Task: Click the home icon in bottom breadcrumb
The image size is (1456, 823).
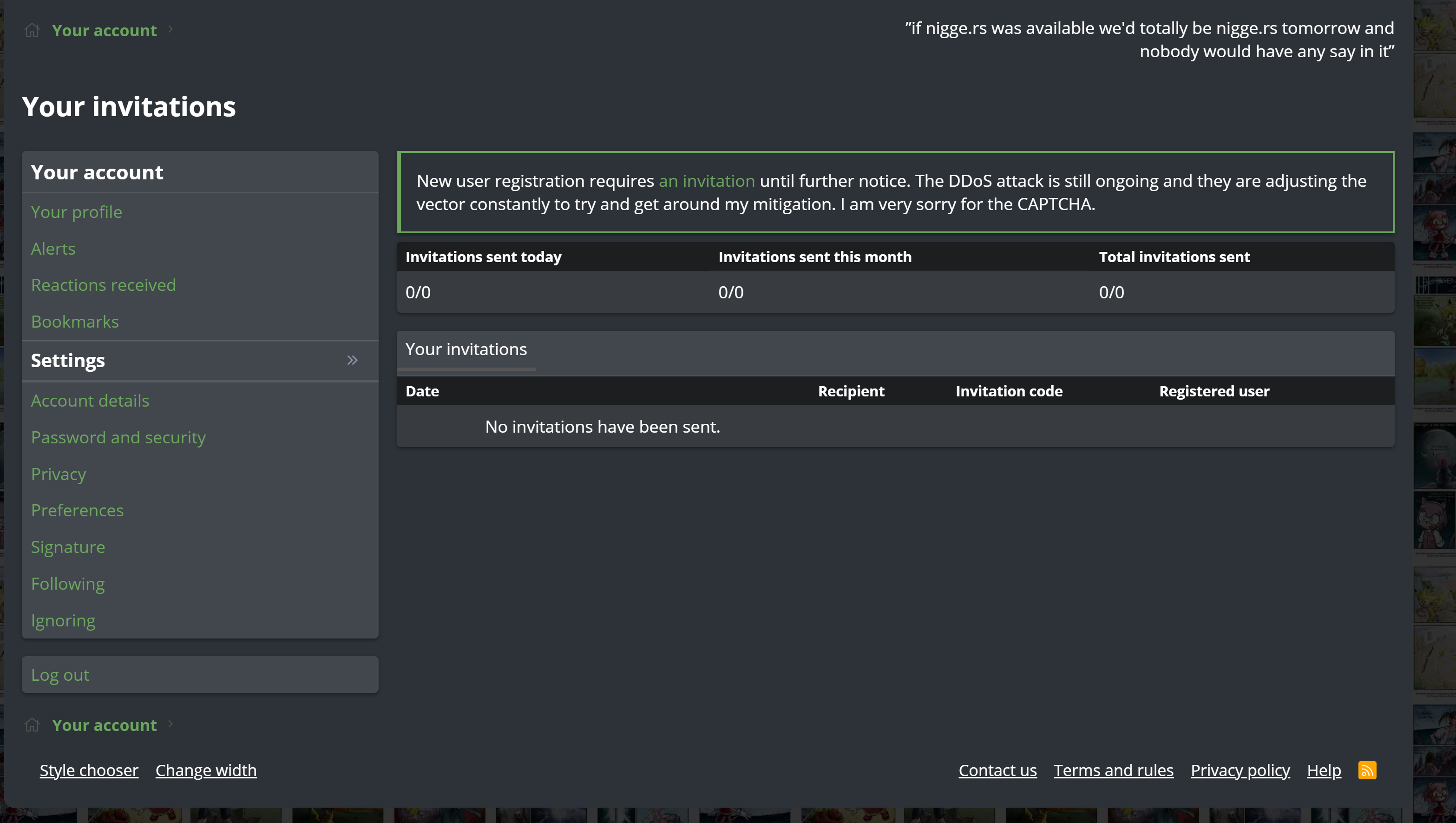Action: click(32, 724)
